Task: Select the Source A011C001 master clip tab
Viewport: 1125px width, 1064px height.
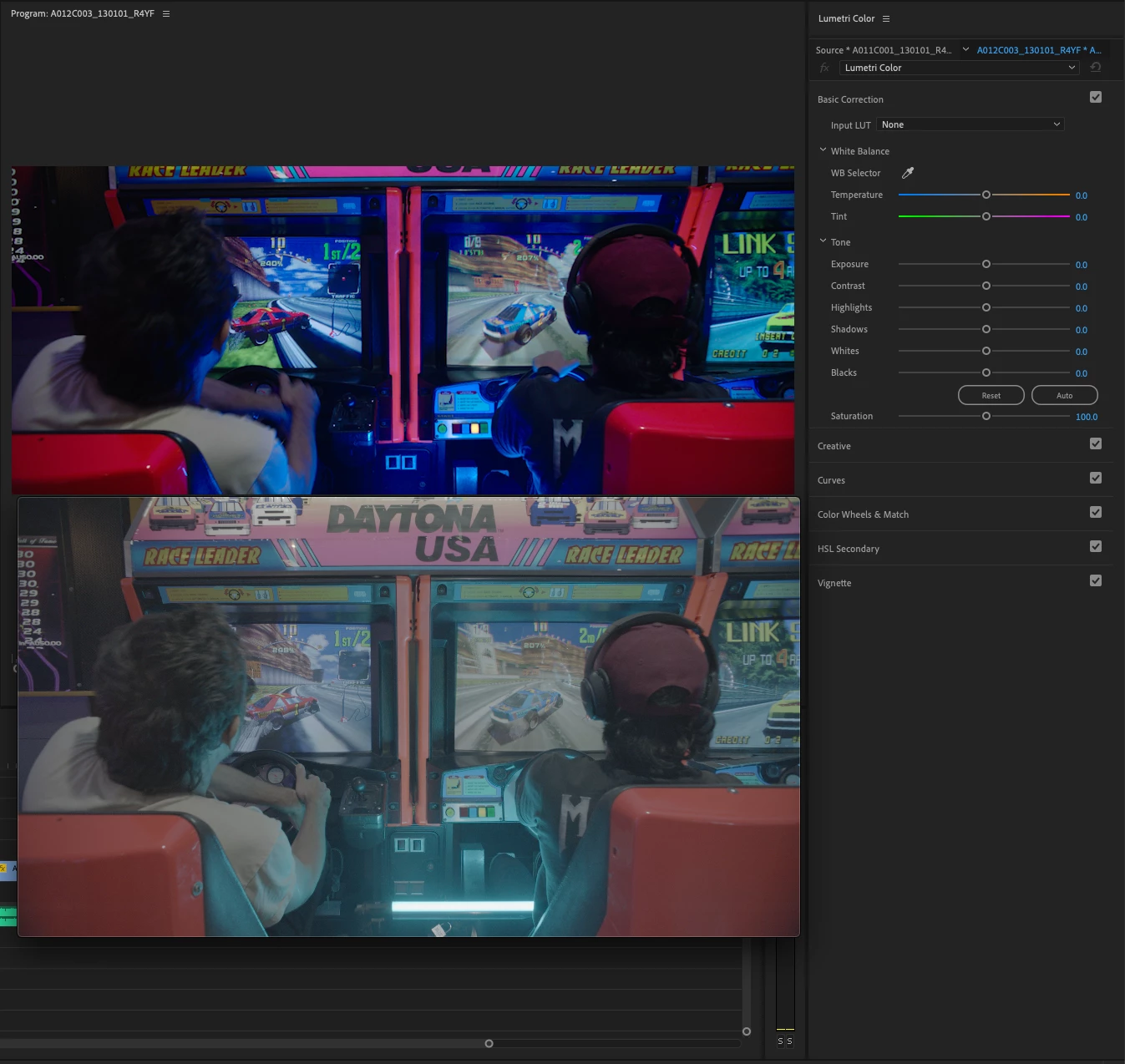Action: click(884, 50)
